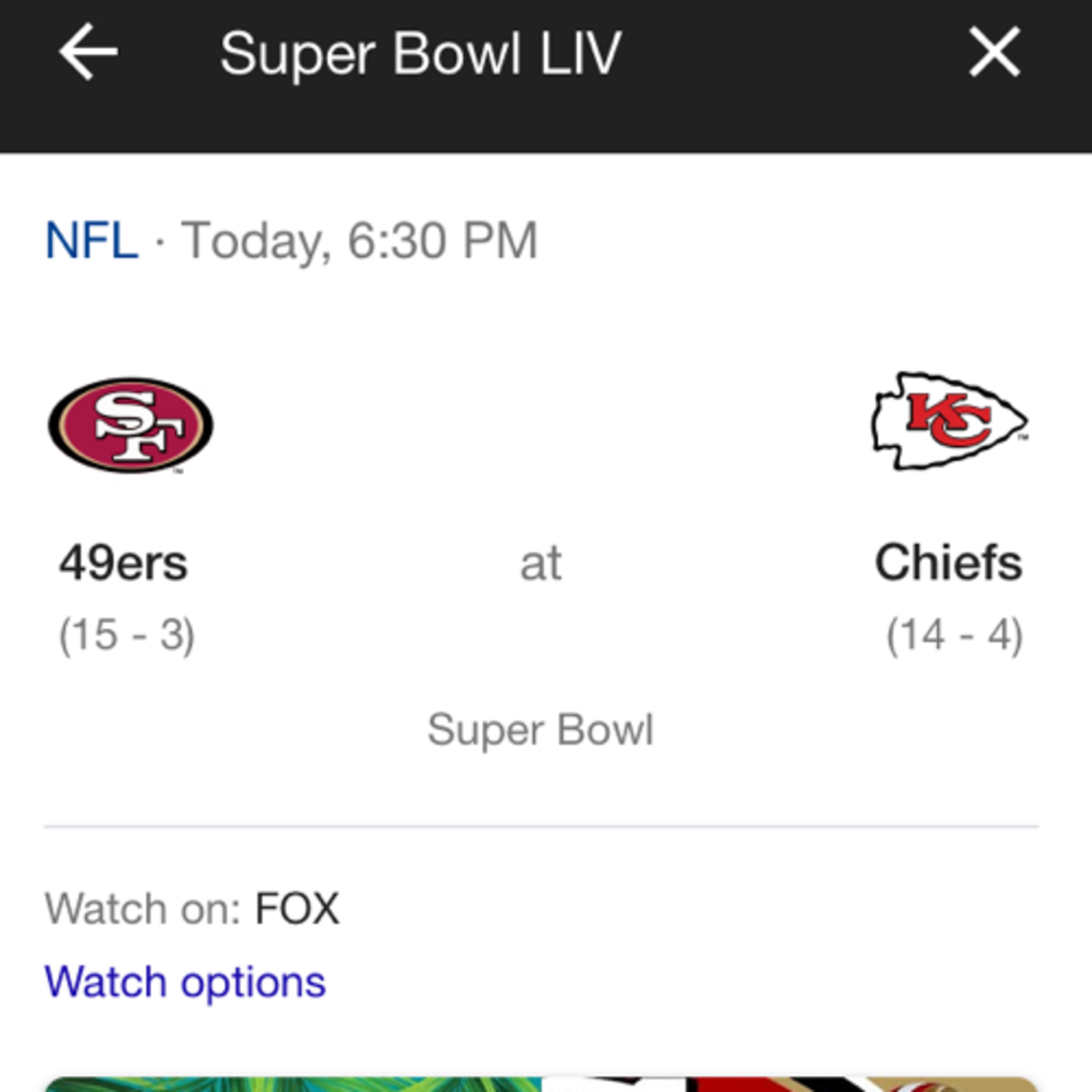Image resolution: width=1092 pixels, height=1092 pixels.
Task: Click the FOX broadcaster name
Action: [x=297, y=909]
